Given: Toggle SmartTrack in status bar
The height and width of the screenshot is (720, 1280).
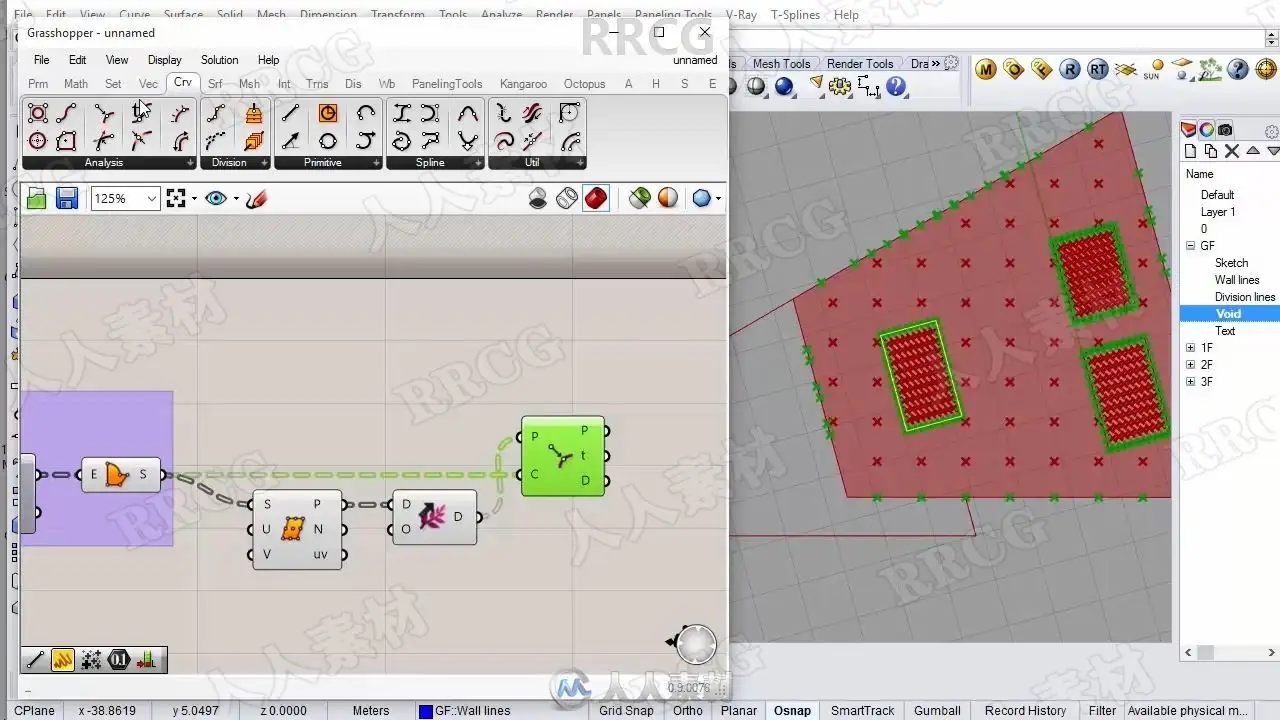Looking at the screenshot, I should [x=862, y=711].
